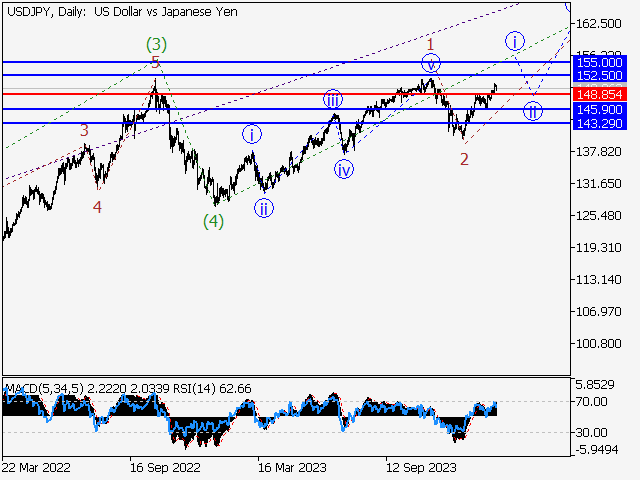
Task: Select the blue 155.000 price level label
Action: click(x=600, y=62)
